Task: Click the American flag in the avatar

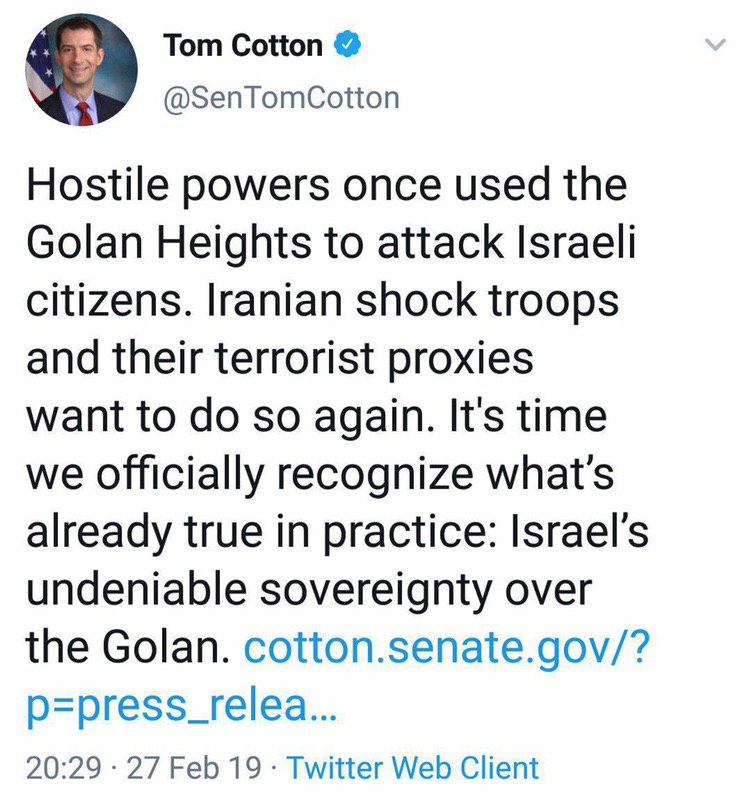Action: [42, 72]
